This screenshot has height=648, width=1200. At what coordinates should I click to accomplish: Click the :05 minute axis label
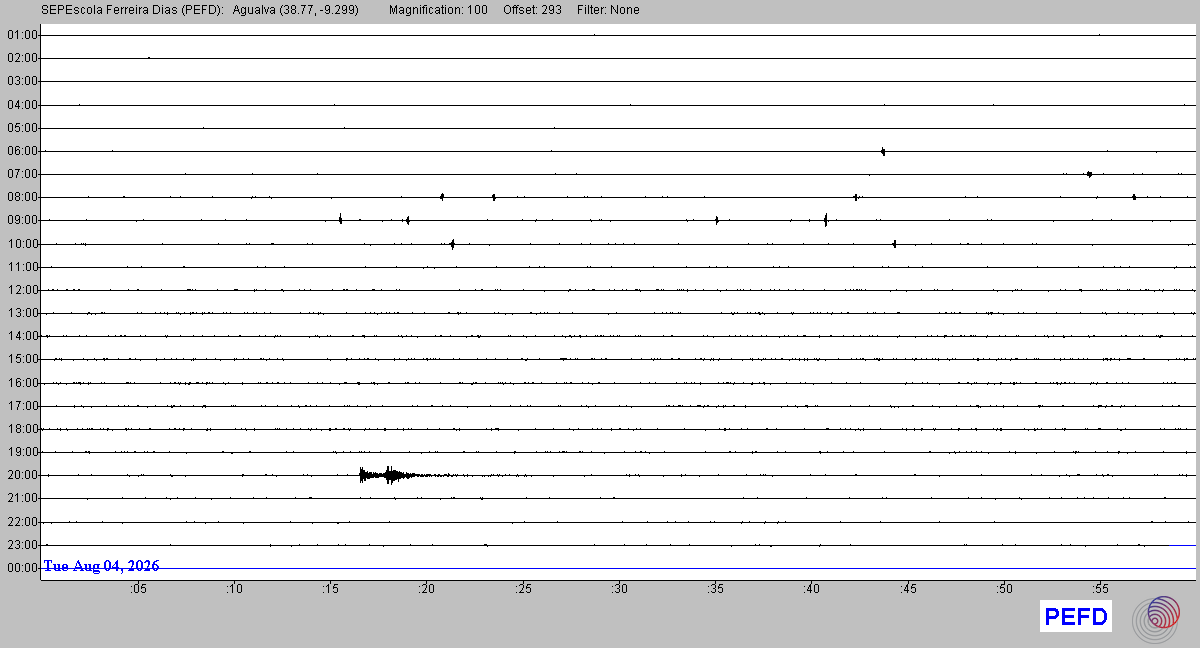(138, 589)
